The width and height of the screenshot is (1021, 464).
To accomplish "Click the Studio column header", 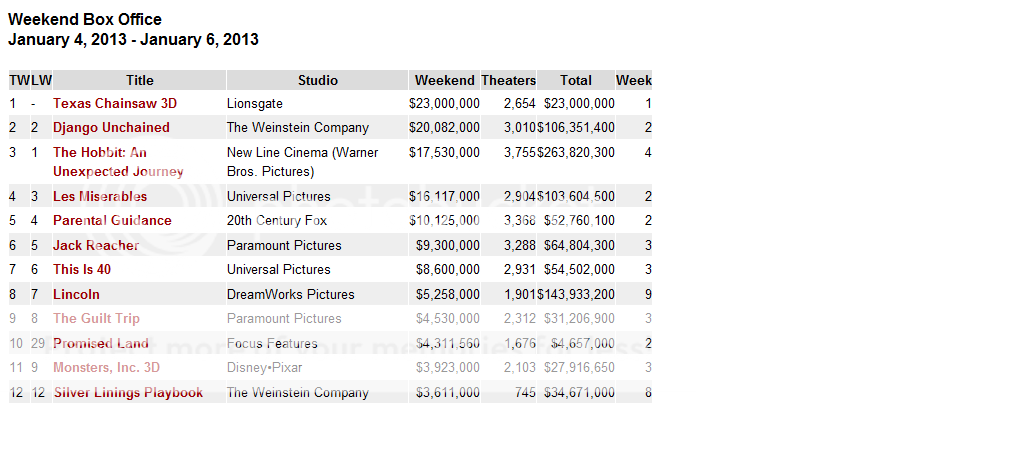I will coord(318,81).
